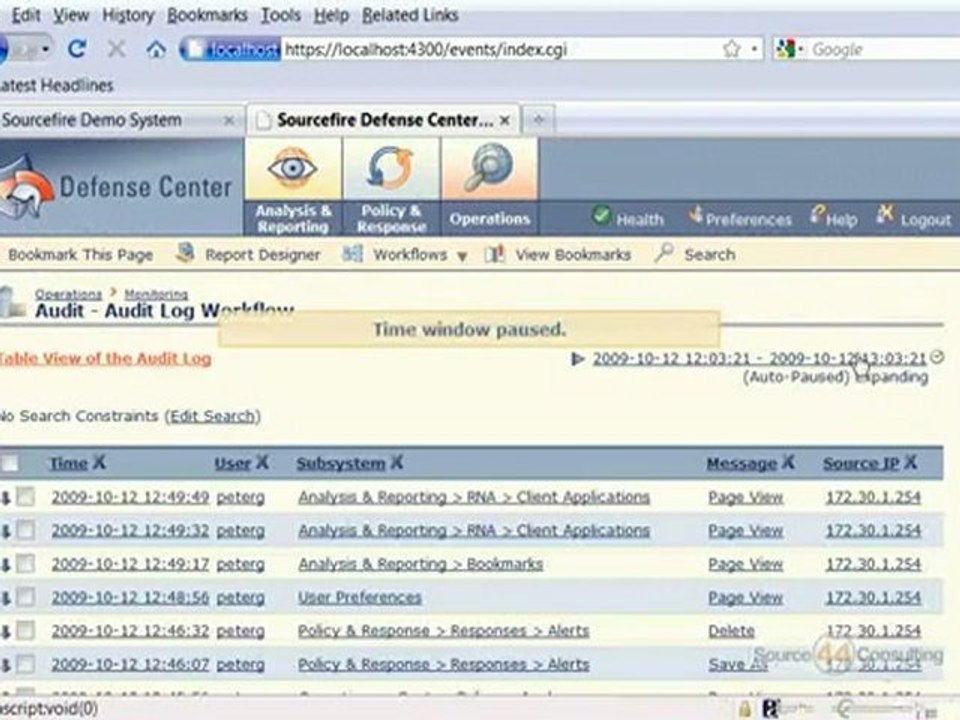Check the 12:49:17 row checkbox
Image resolution: width=960 pixels, height=720 pixels.
pos(26,563)
